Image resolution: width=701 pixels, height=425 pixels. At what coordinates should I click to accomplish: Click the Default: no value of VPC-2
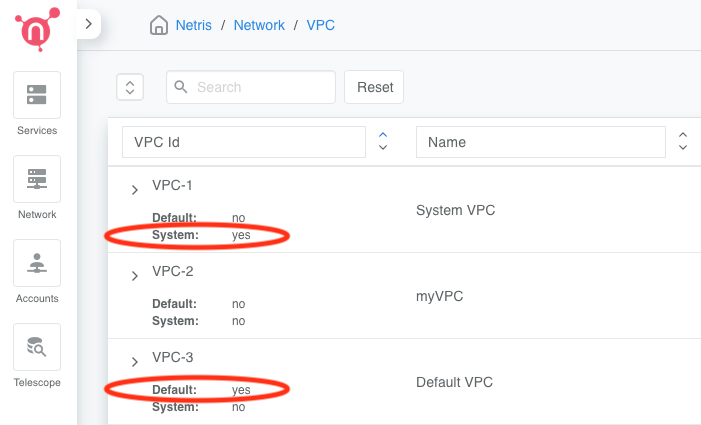238,304
